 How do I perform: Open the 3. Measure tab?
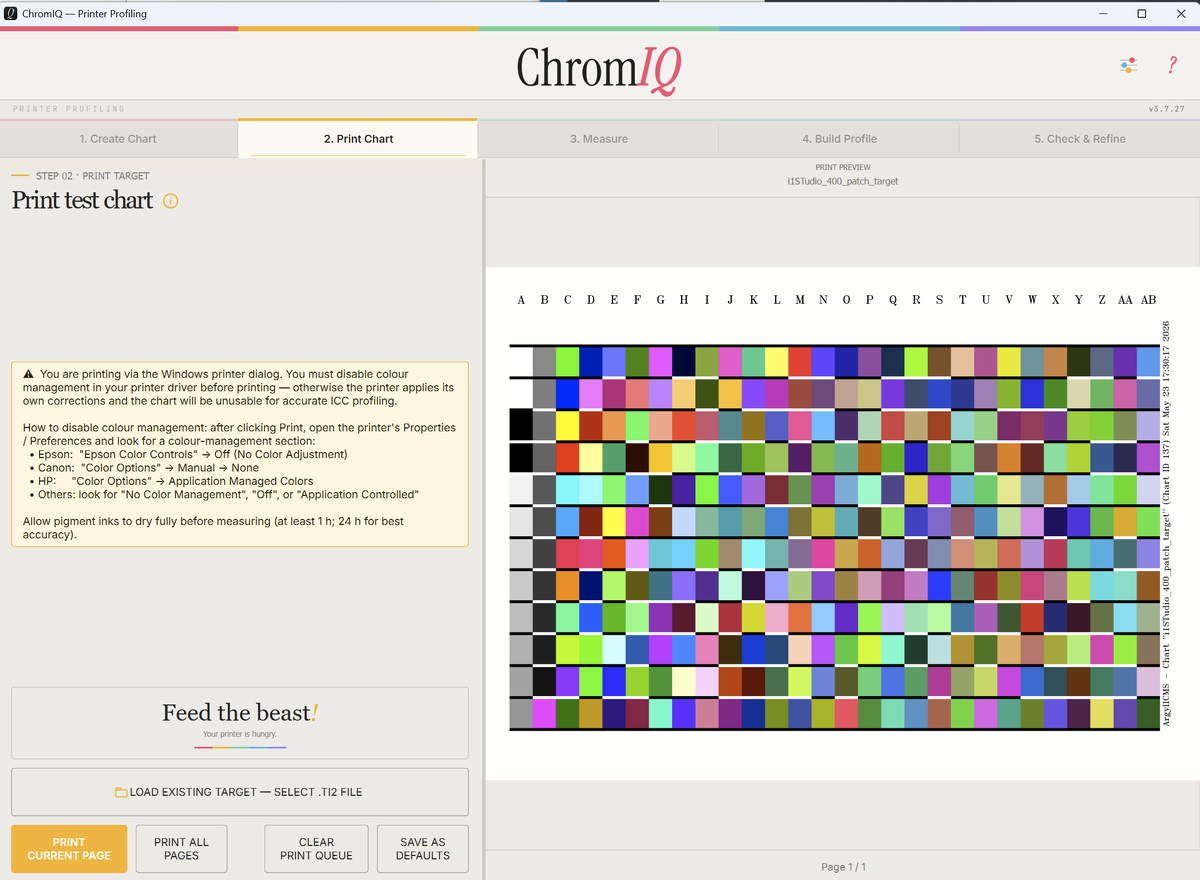click(x=598, y=139)
